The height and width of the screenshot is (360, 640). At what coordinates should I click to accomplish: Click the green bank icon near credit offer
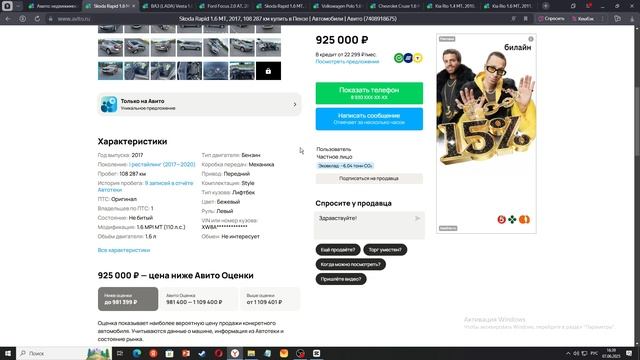click(399, 58)
